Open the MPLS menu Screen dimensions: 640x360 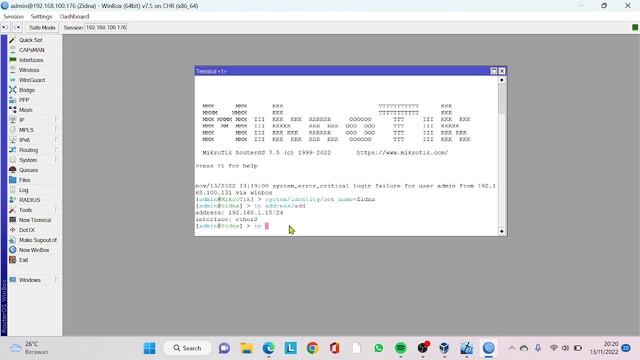[26, 130]
